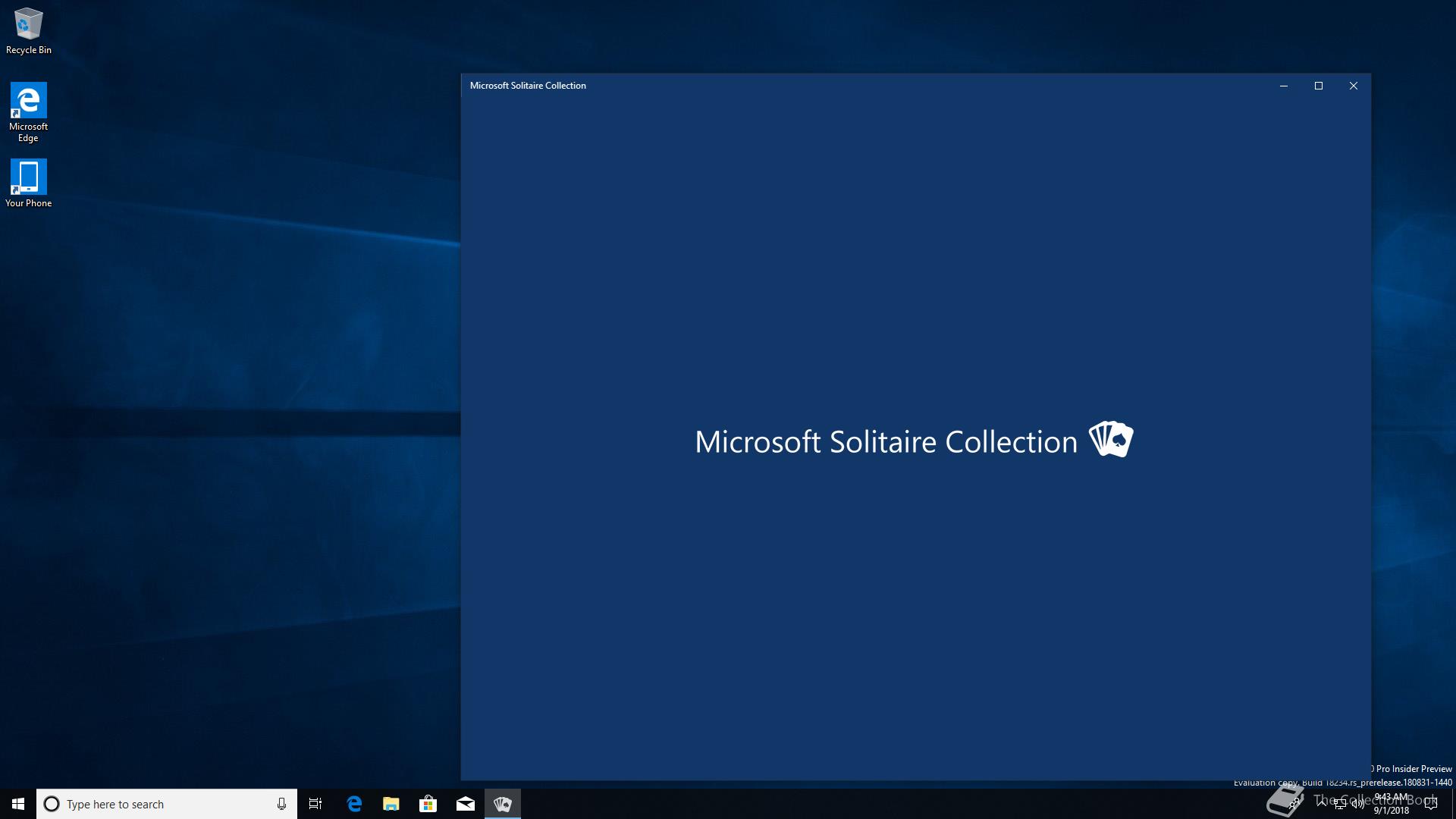Image resolution: width=1456 pixels, height=819 pixels.
Task: Select Solitaire Collection taskbar icon
Action: pyautogui.click(x=502, y=804)
